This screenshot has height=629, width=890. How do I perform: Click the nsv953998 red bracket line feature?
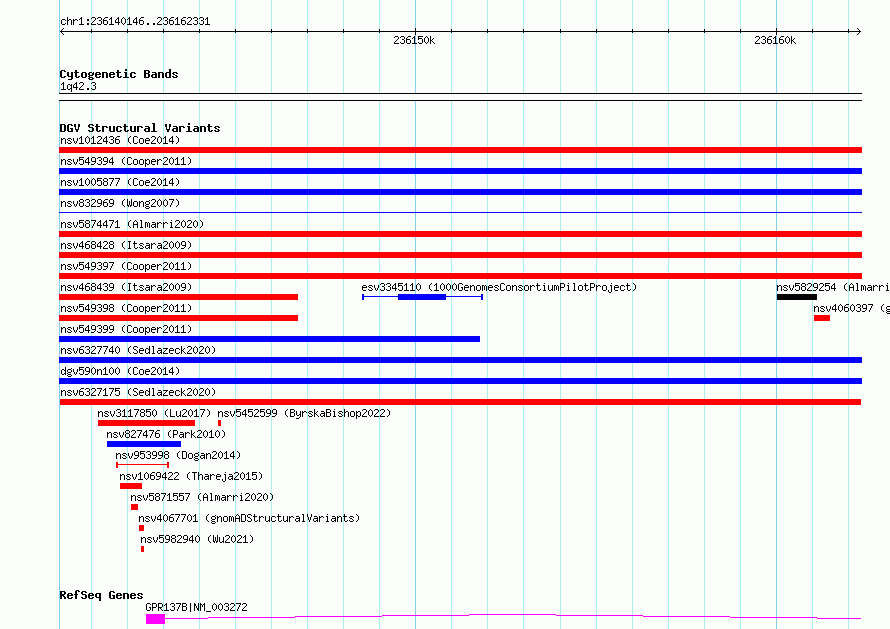coord(142,465)
